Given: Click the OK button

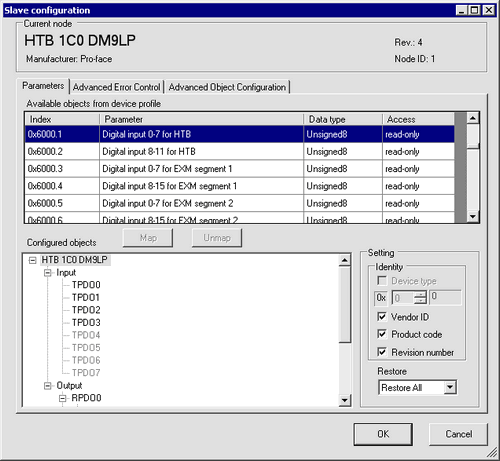Looking at the screenshot, I should pyautogui.click(x=383, y=434).
